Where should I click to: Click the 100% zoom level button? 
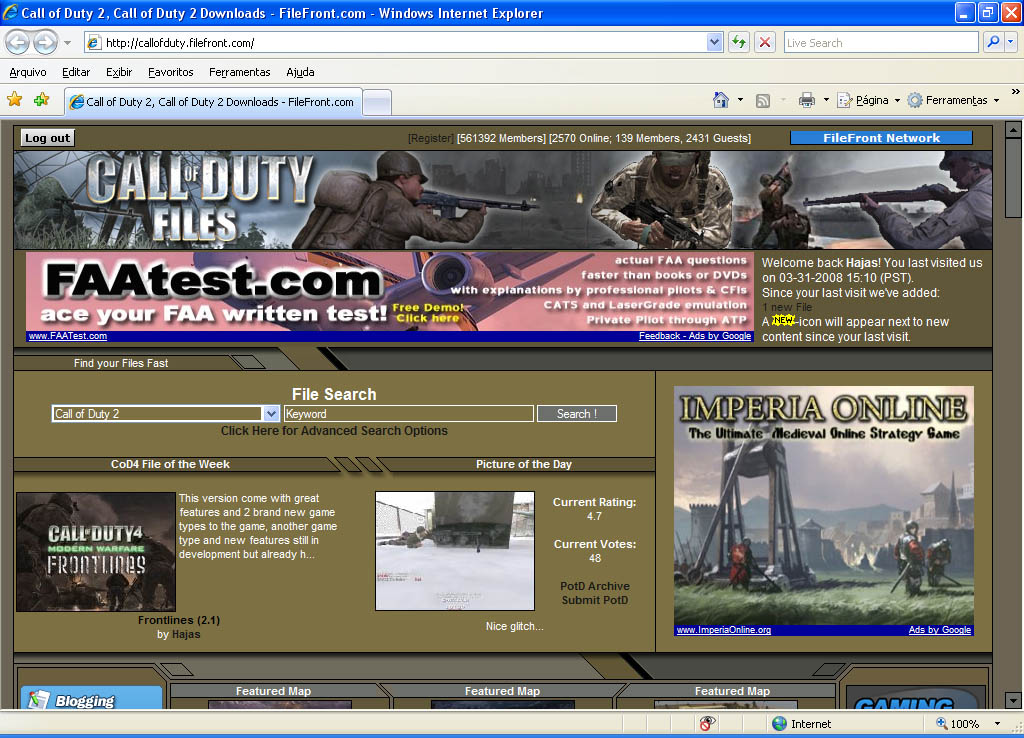click(957, 724)
